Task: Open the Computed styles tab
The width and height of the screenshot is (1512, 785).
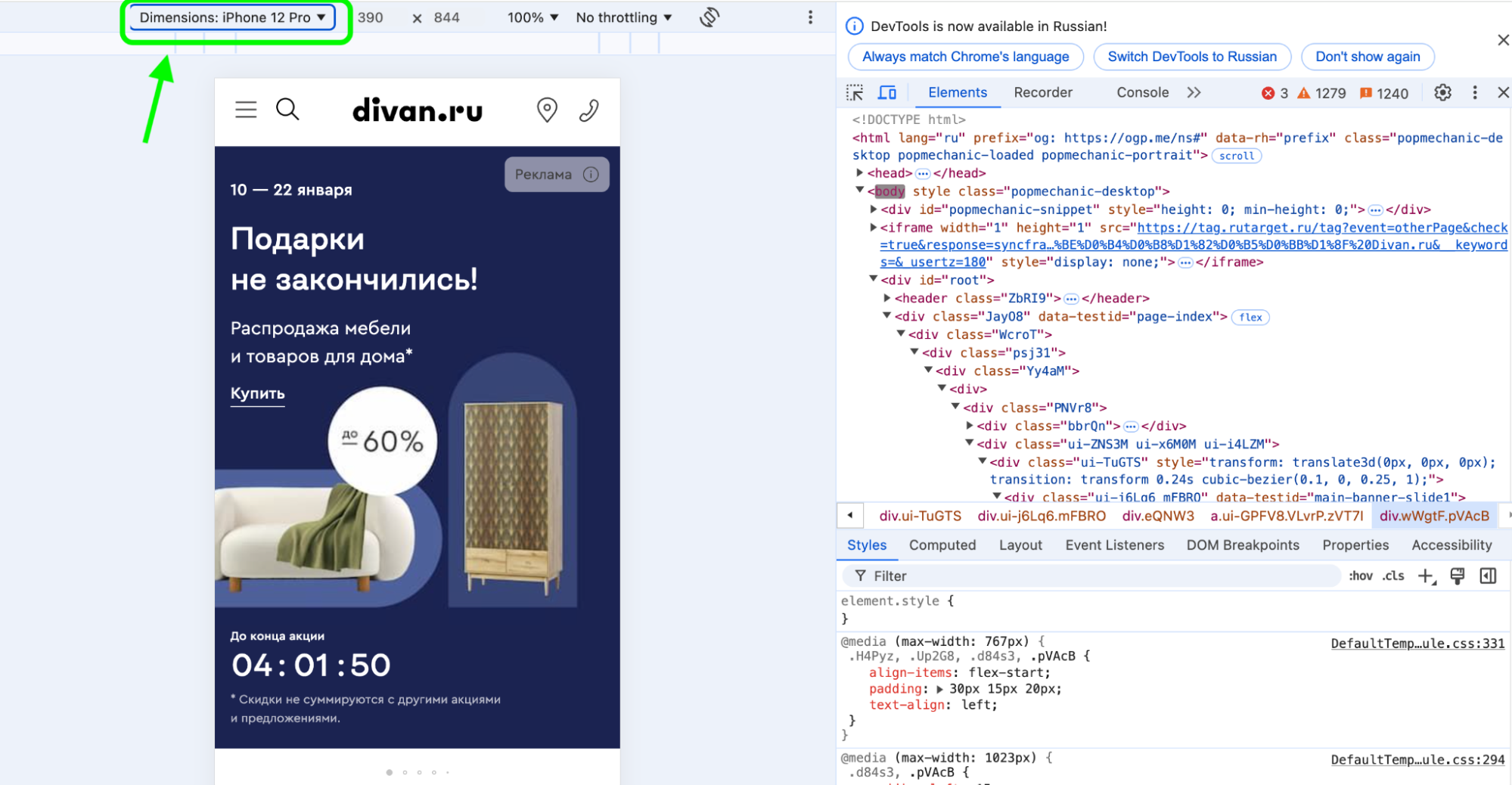Action: [942, 545]
